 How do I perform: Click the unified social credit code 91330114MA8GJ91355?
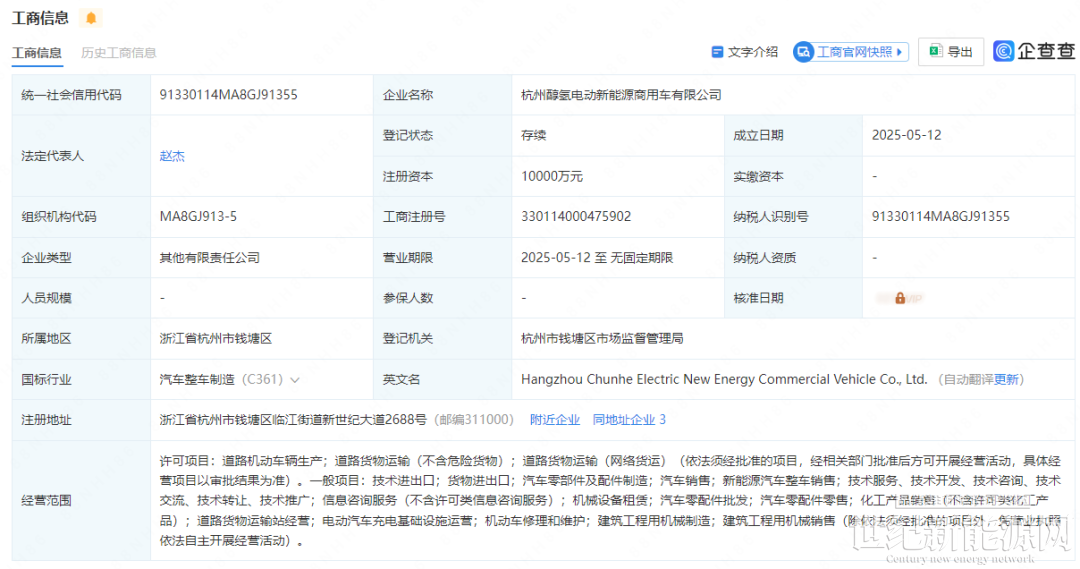228,95
